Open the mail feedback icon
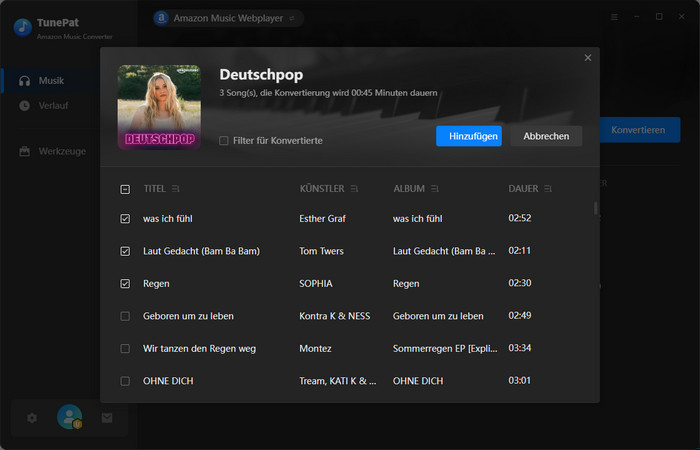 point(107,418)
